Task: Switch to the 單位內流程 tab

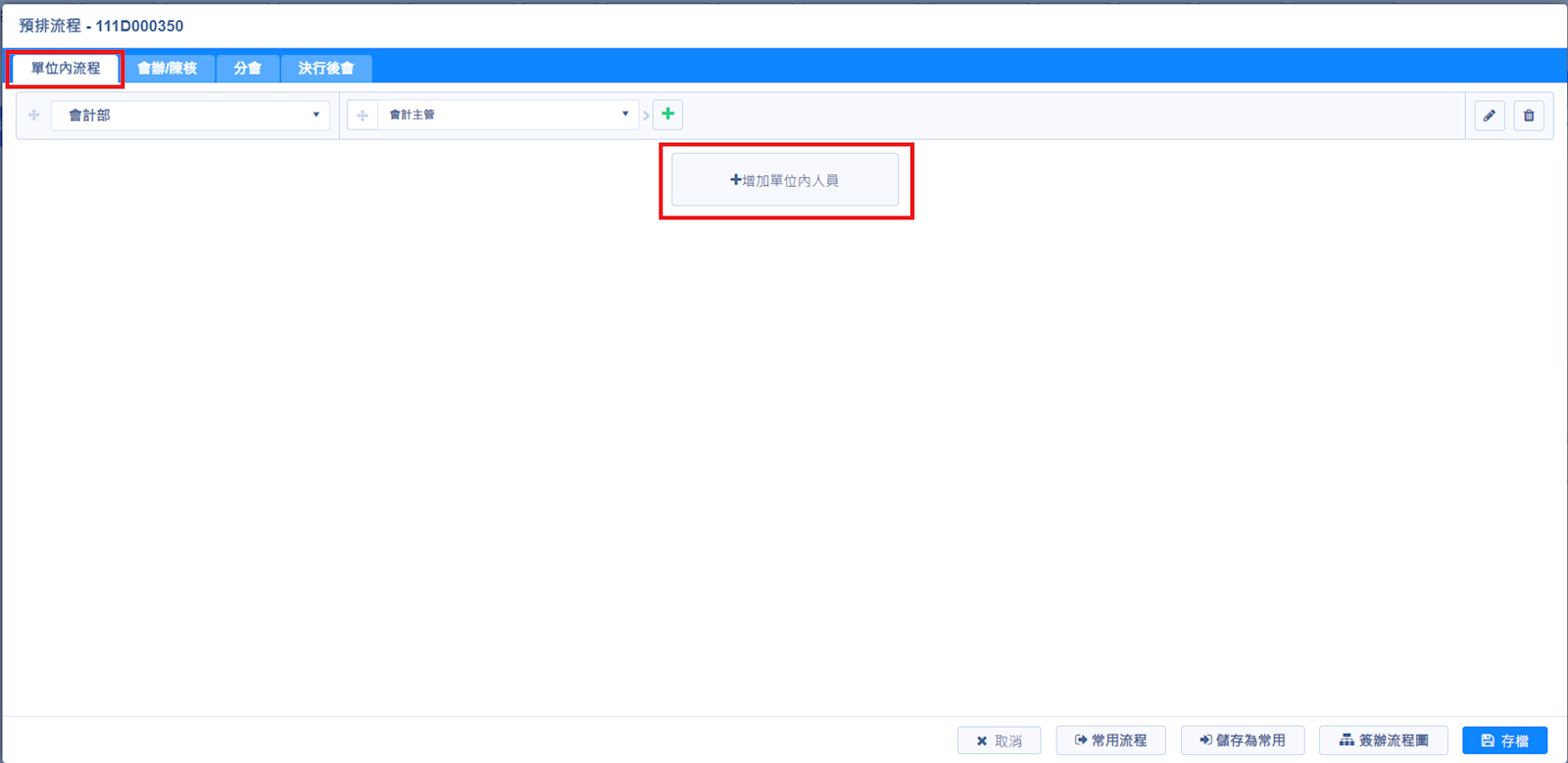Action: (66, 69)
